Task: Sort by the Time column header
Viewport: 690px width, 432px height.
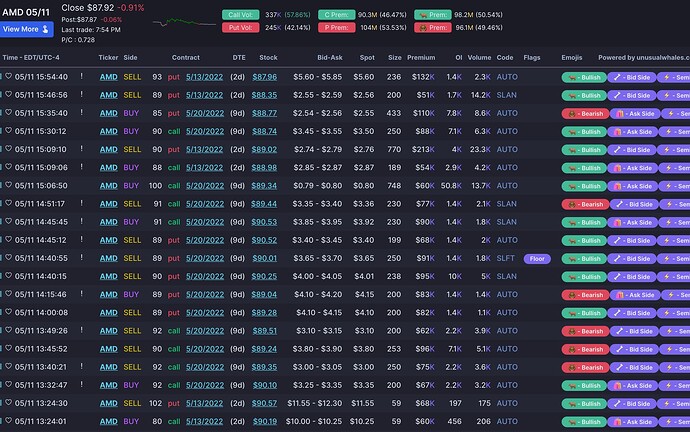Action: pyautogui.click(x=31, y=58)
